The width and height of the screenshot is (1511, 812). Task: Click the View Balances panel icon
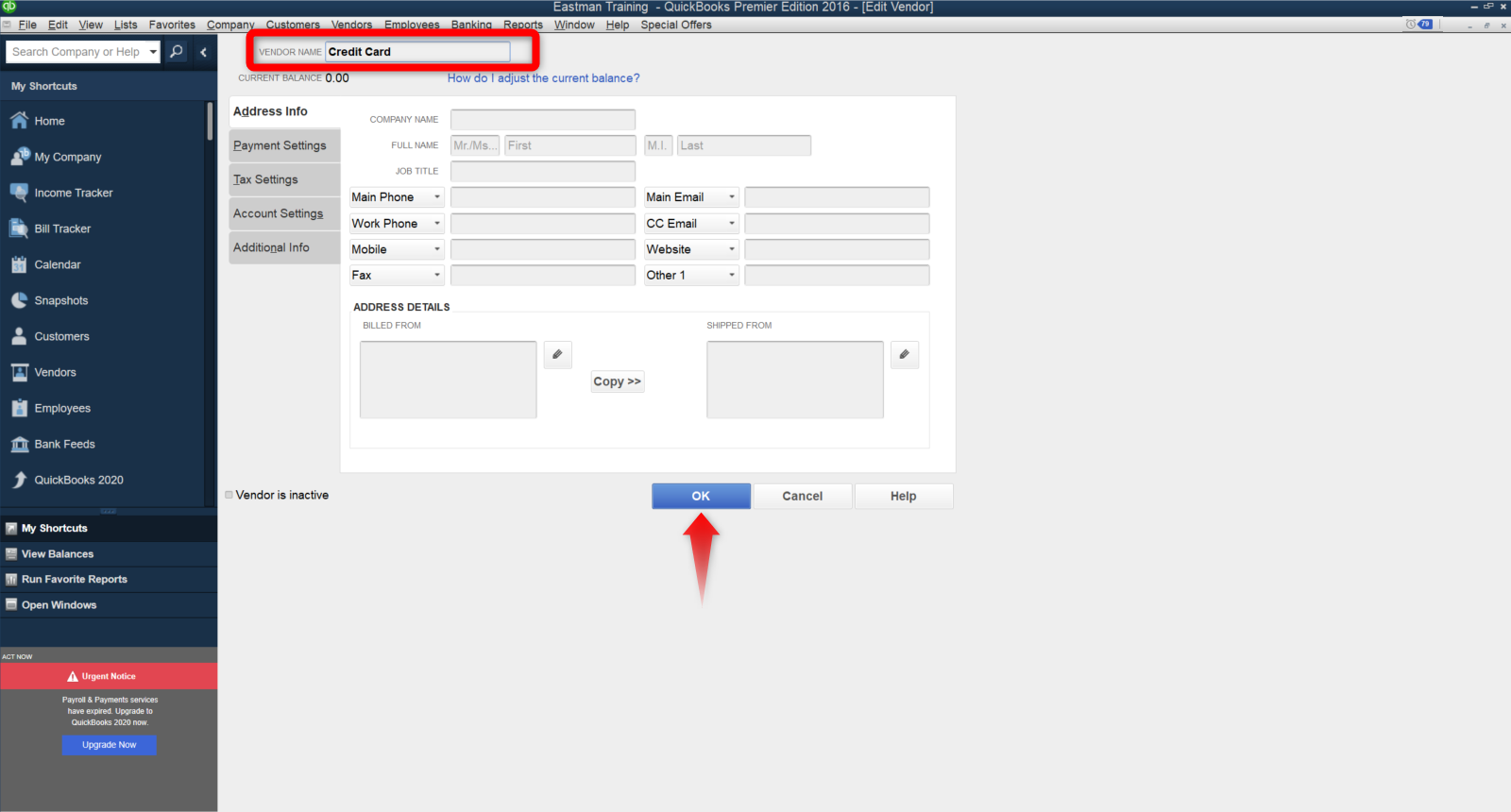click(11, 554)
